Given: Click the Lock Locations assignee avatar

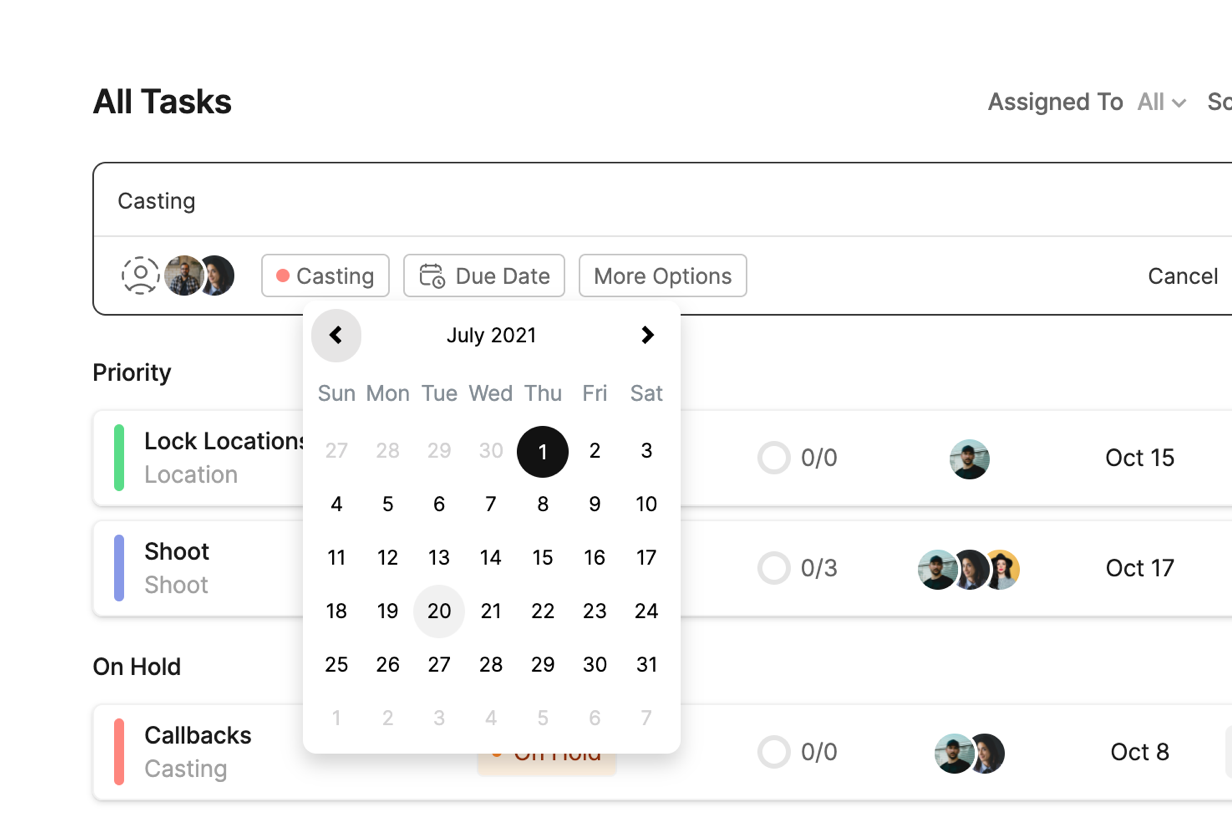Looking at the screenshot, I should click(969, 459).
